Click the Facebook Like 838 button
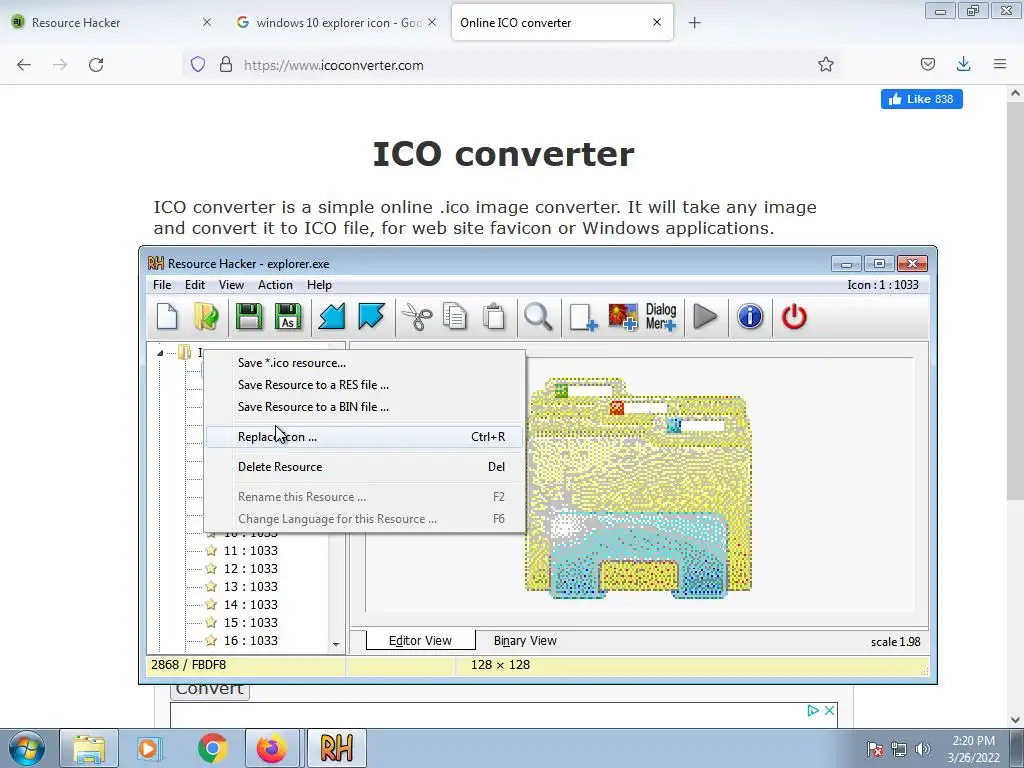The height and width of the screenshot is (768, 1024). click(921, 99)
